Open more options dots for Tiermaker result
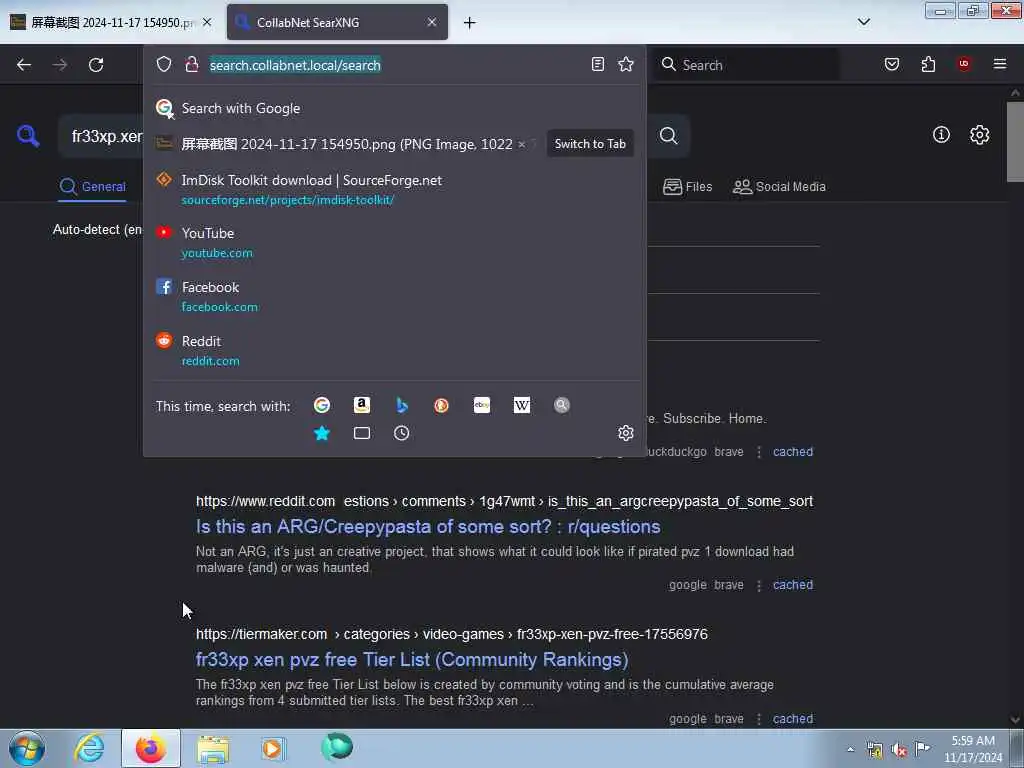The width and height of the screenshot is (1024, 768). [758, 719]
